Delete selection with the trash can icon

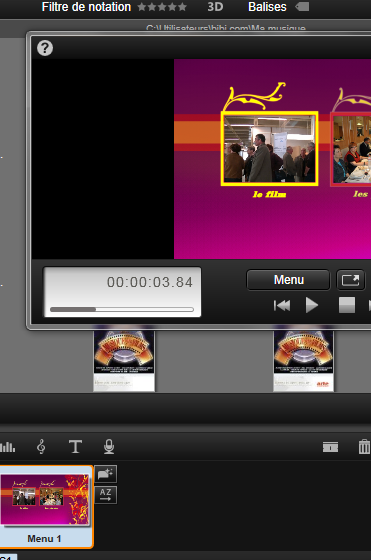(364, 447)
